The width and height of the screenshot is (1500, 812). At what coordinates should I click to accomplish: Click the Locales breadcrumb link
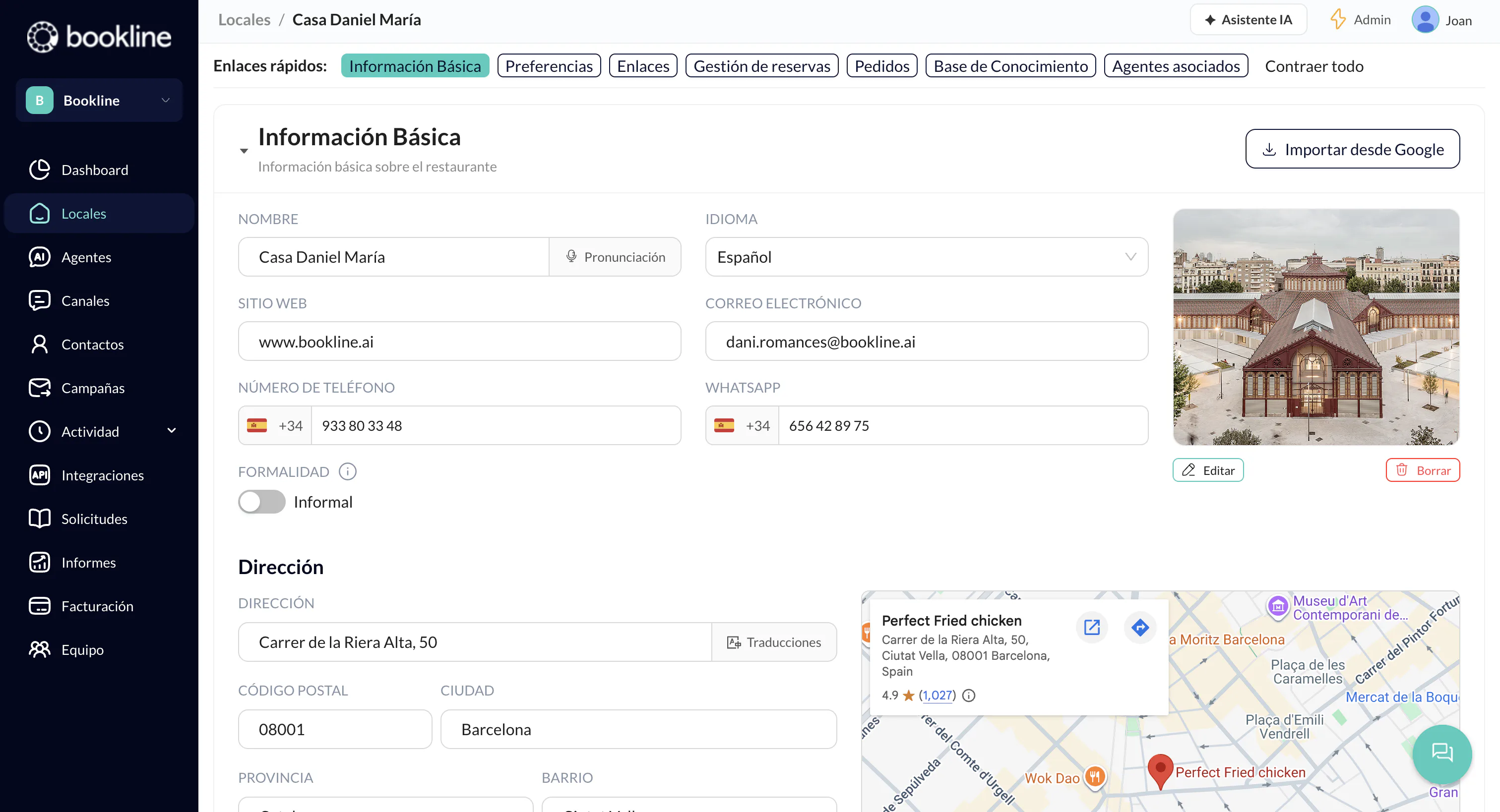[x=244, y=20]
